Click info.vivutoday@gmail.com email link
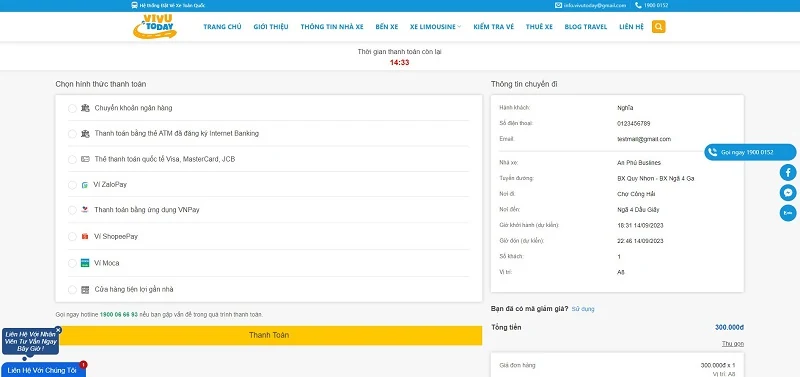This screenshot has width=800, height=377. pyautogui.click(x=594, y=5)
